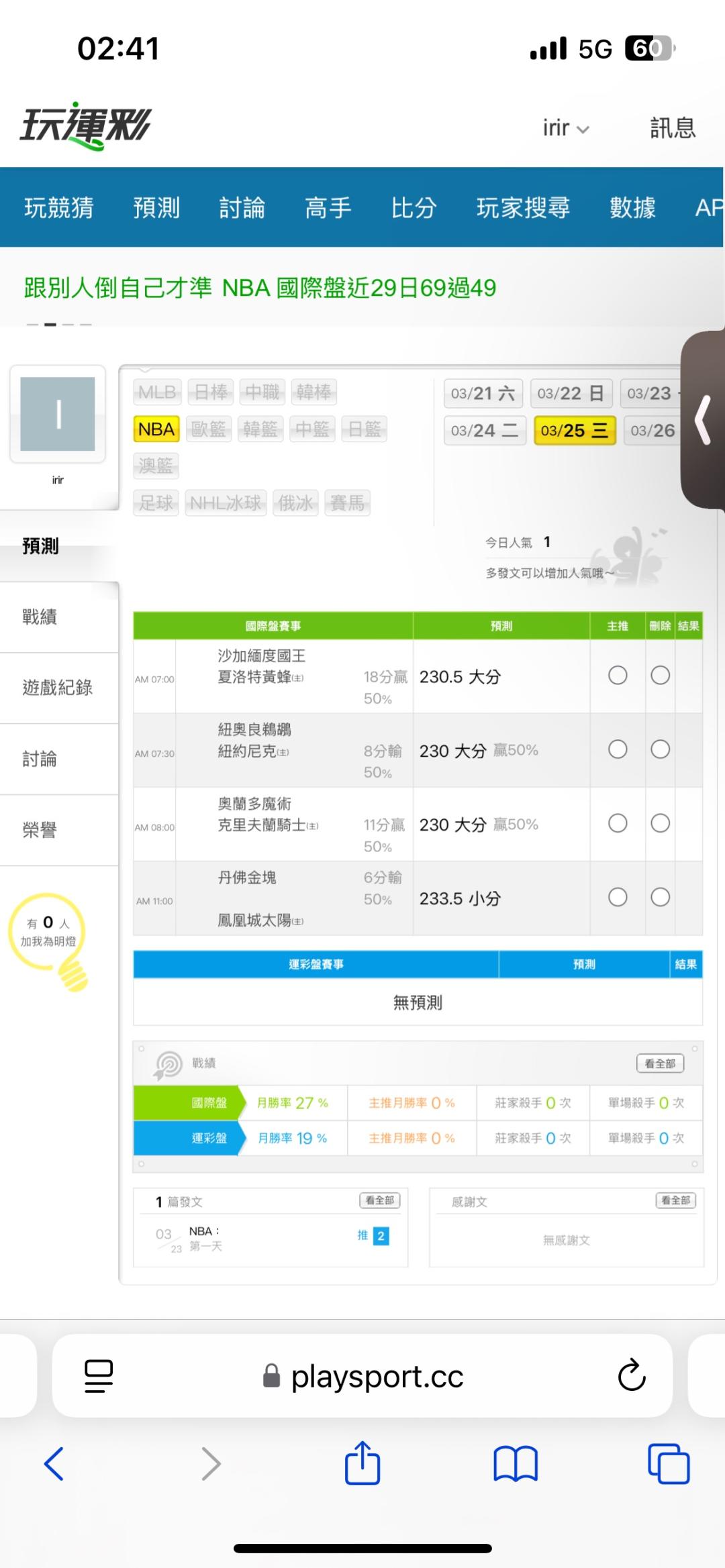
Task: Tap the playsport.cc address field
Action: (363, 1377)
